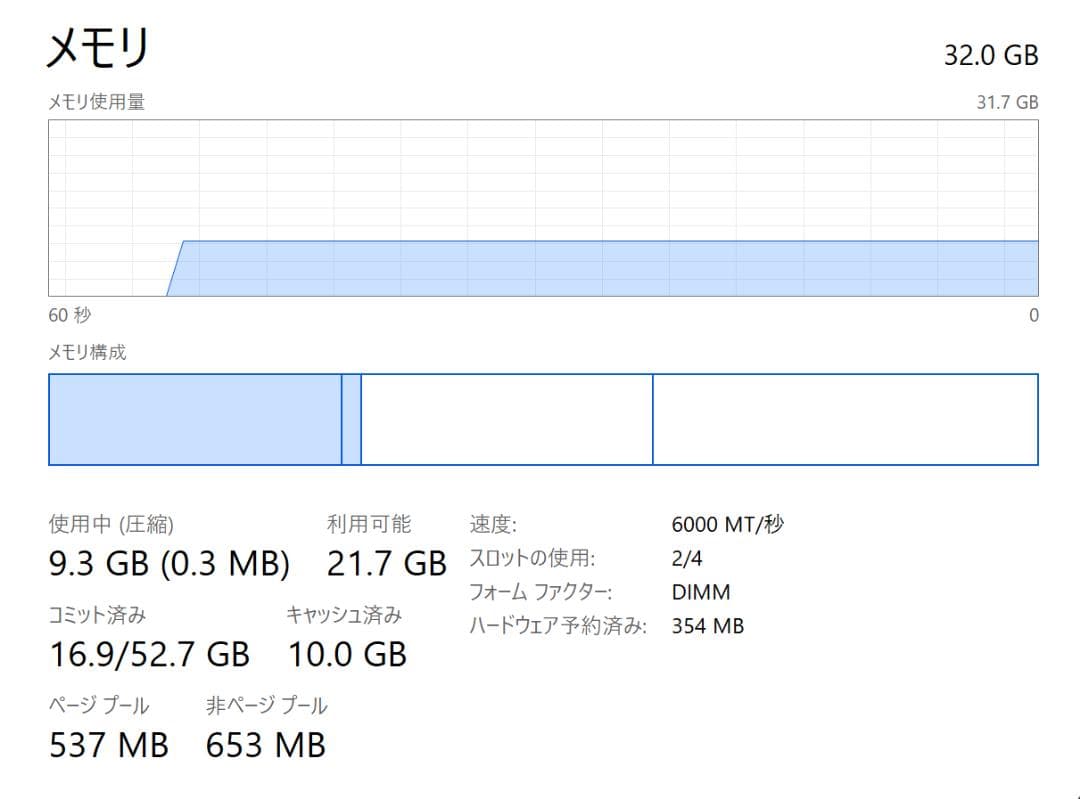Click the narrow Modified segment in the bar

pos(352,420)
